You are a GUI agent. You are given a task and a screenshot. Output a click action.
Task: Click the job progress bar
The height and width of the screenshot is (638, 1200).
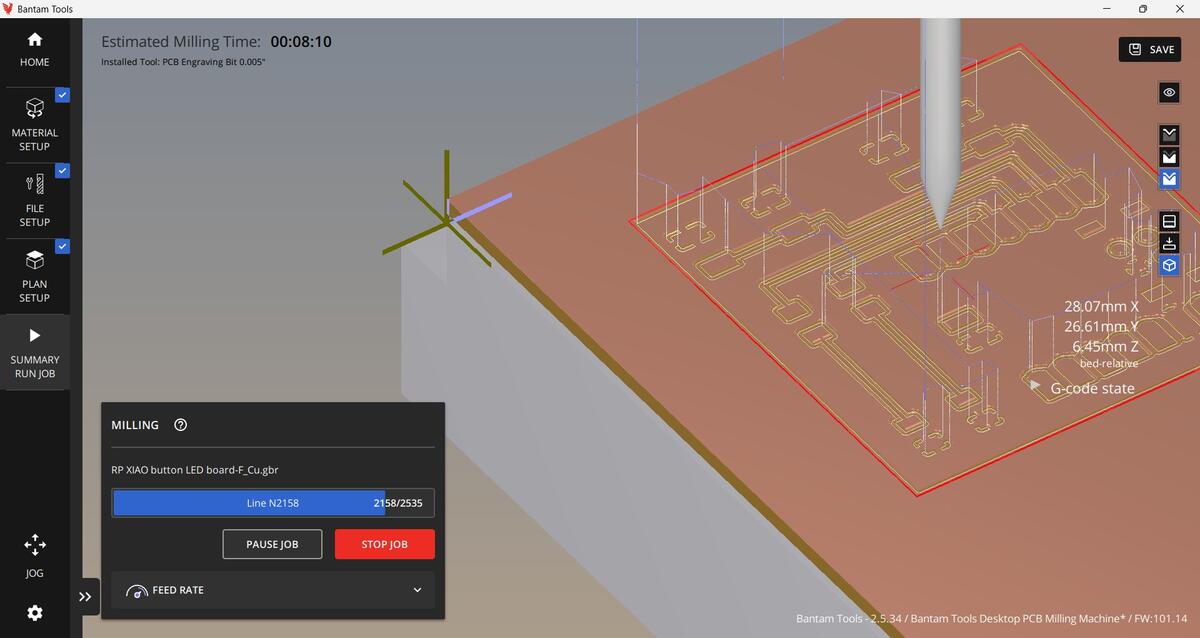273,503
